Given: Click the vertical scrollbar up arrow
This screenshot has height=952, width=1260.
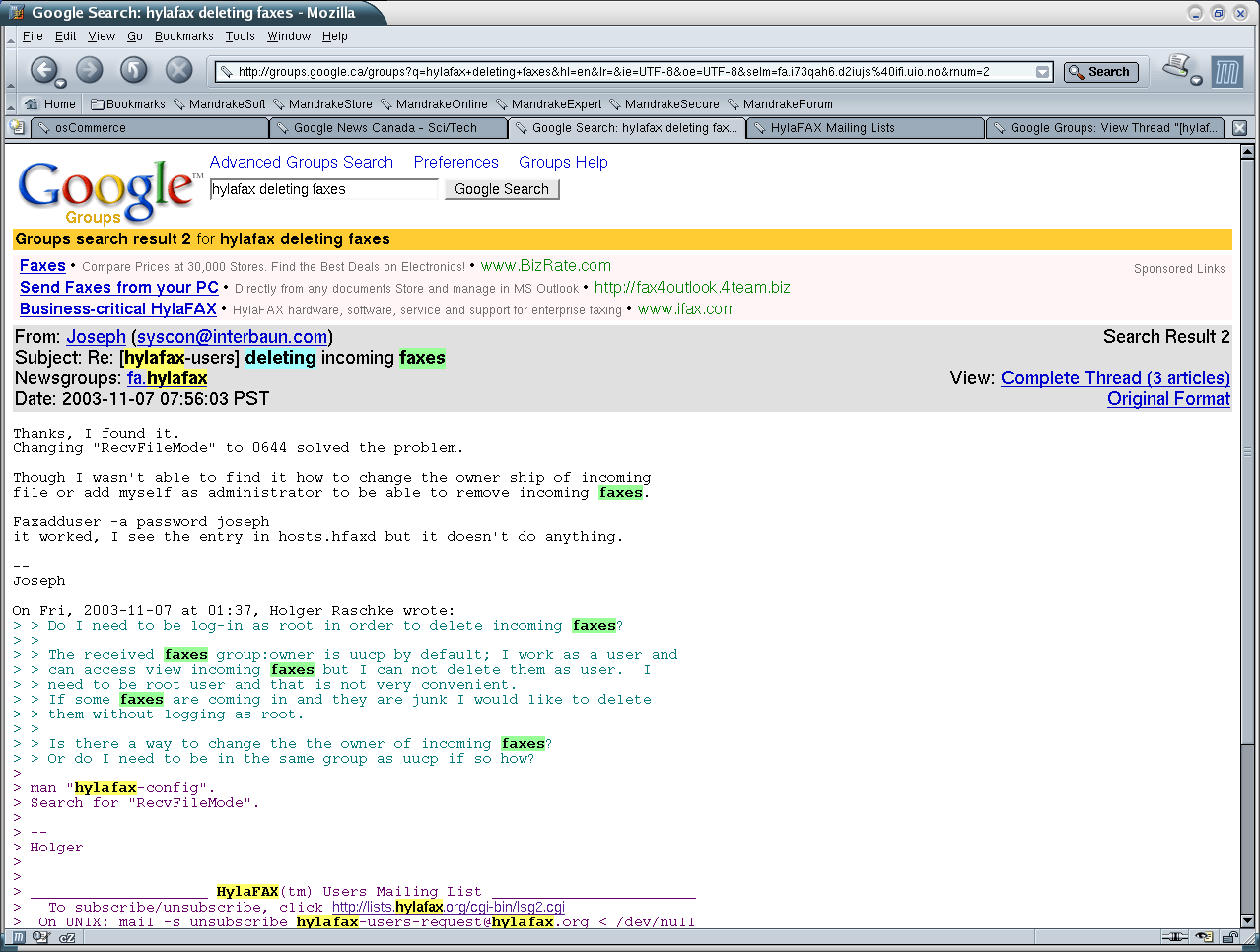Looking at the screenshot, I should pos(1247,152).
